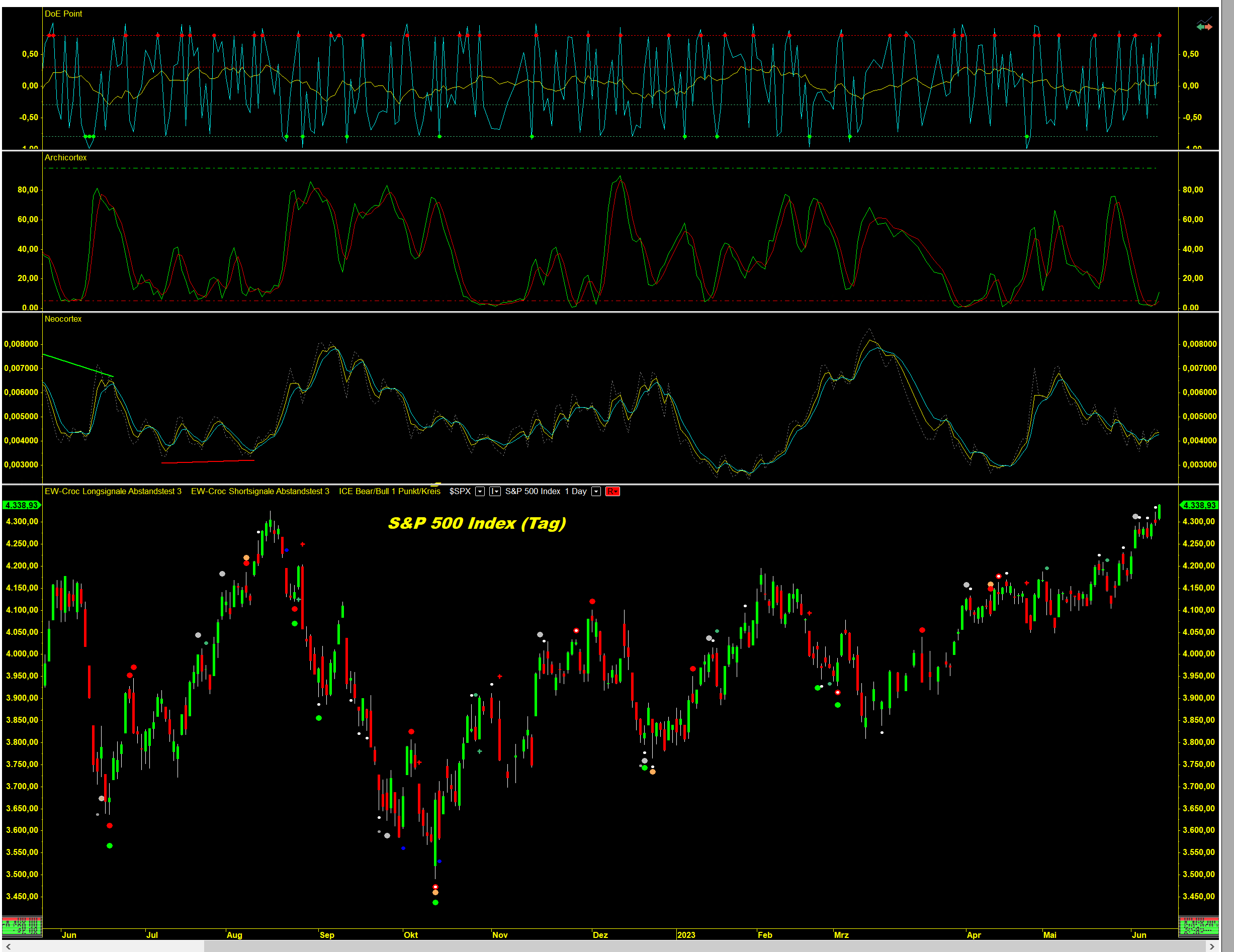
Task: Select EW-Croc Shortsignale Abstandstest 3 label
Action: [x=260, y=491]
